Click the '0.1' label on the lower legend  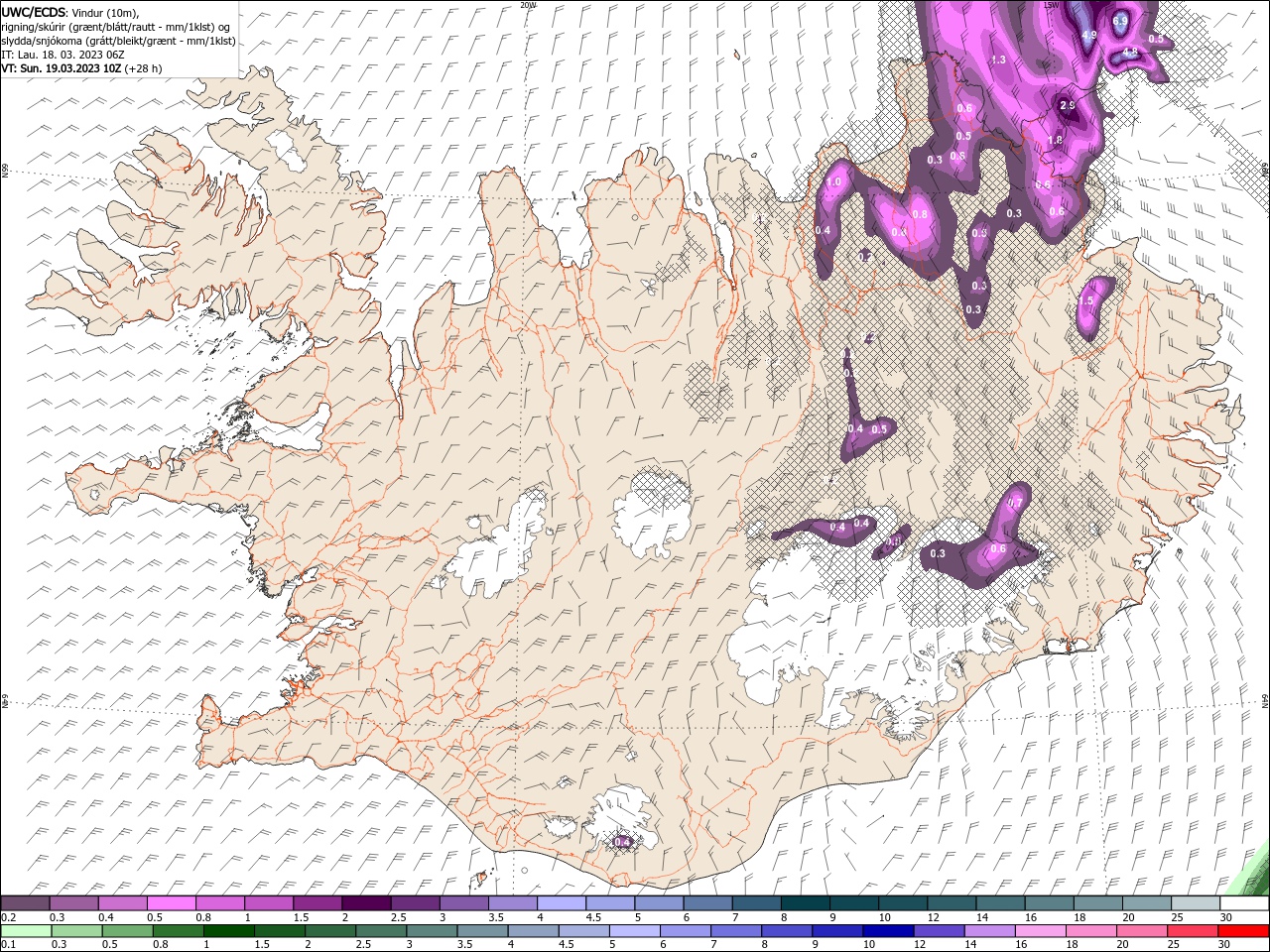pos(8,945)
